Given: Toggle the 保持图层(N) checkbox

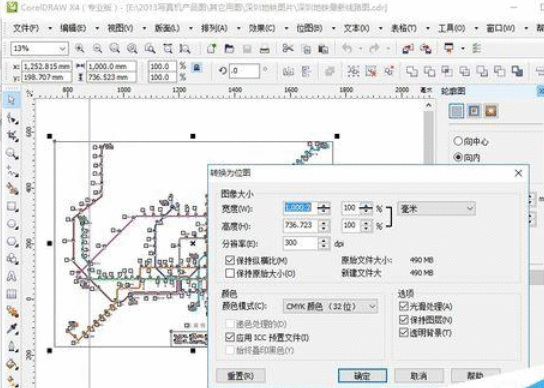Looking at the screenshot, I should click(x=403, y=319).
